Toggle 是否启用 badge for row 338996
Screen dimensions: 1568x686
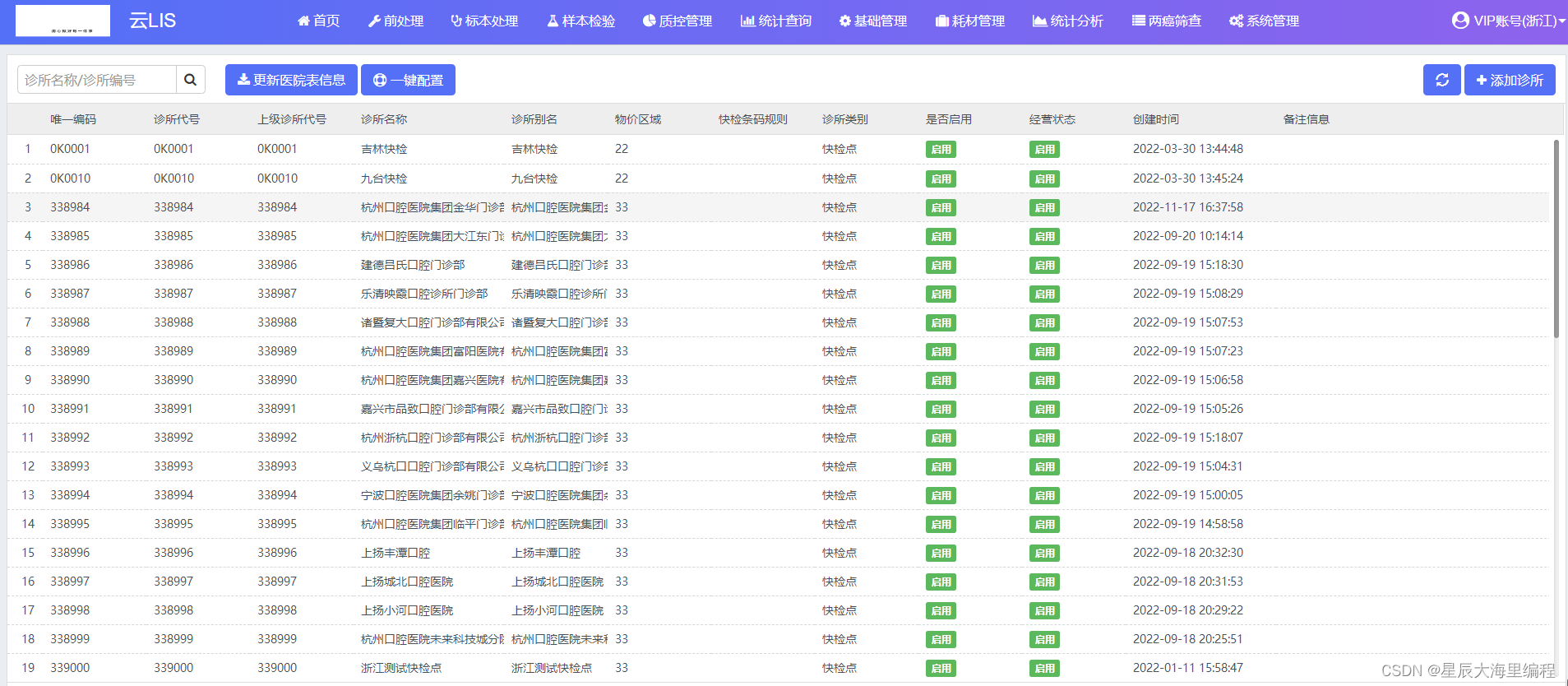[941, 553]
